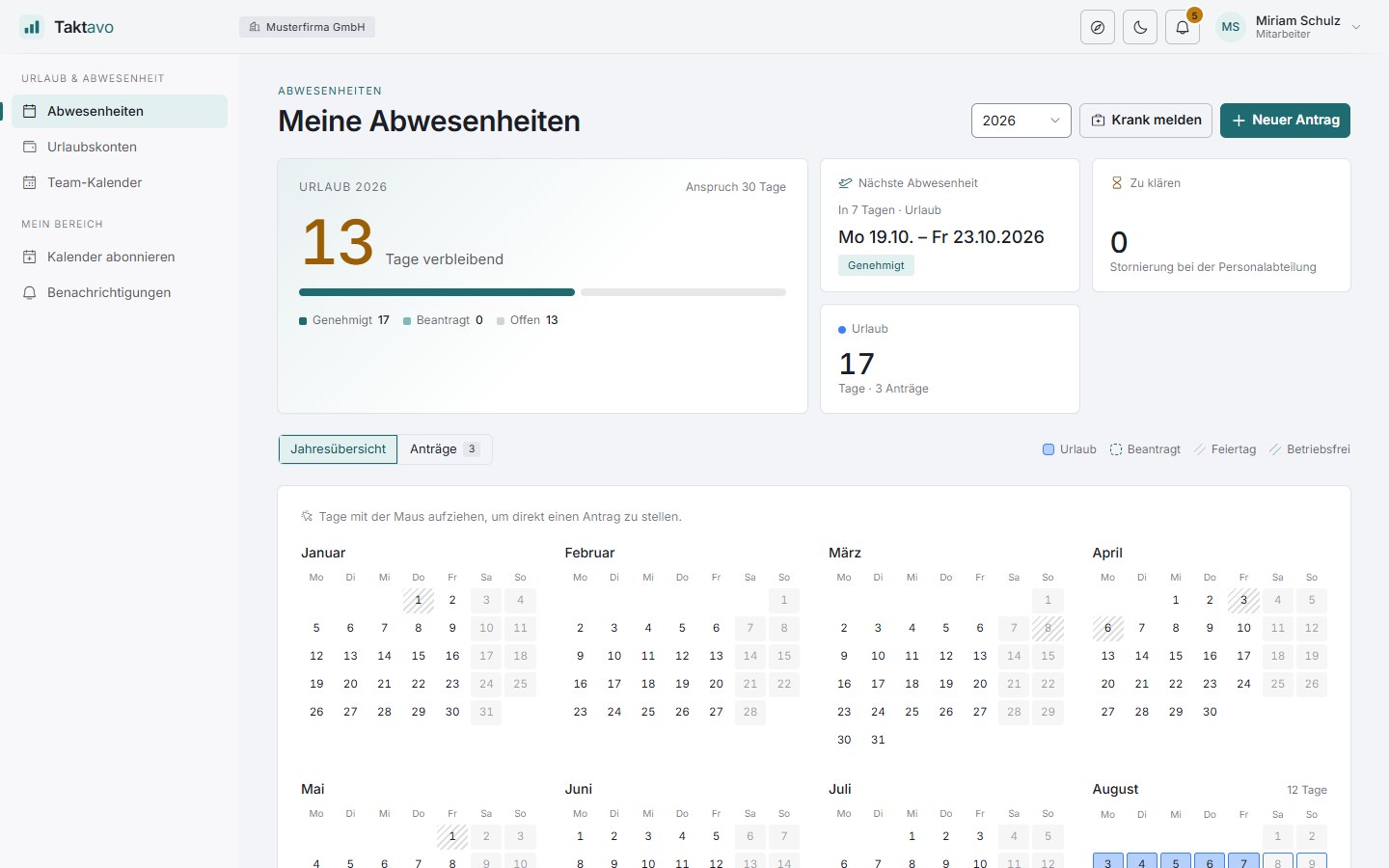
Task: Click the '12 Tage' label beside August
Action: pyautogui.click(x=1307, y=790)
